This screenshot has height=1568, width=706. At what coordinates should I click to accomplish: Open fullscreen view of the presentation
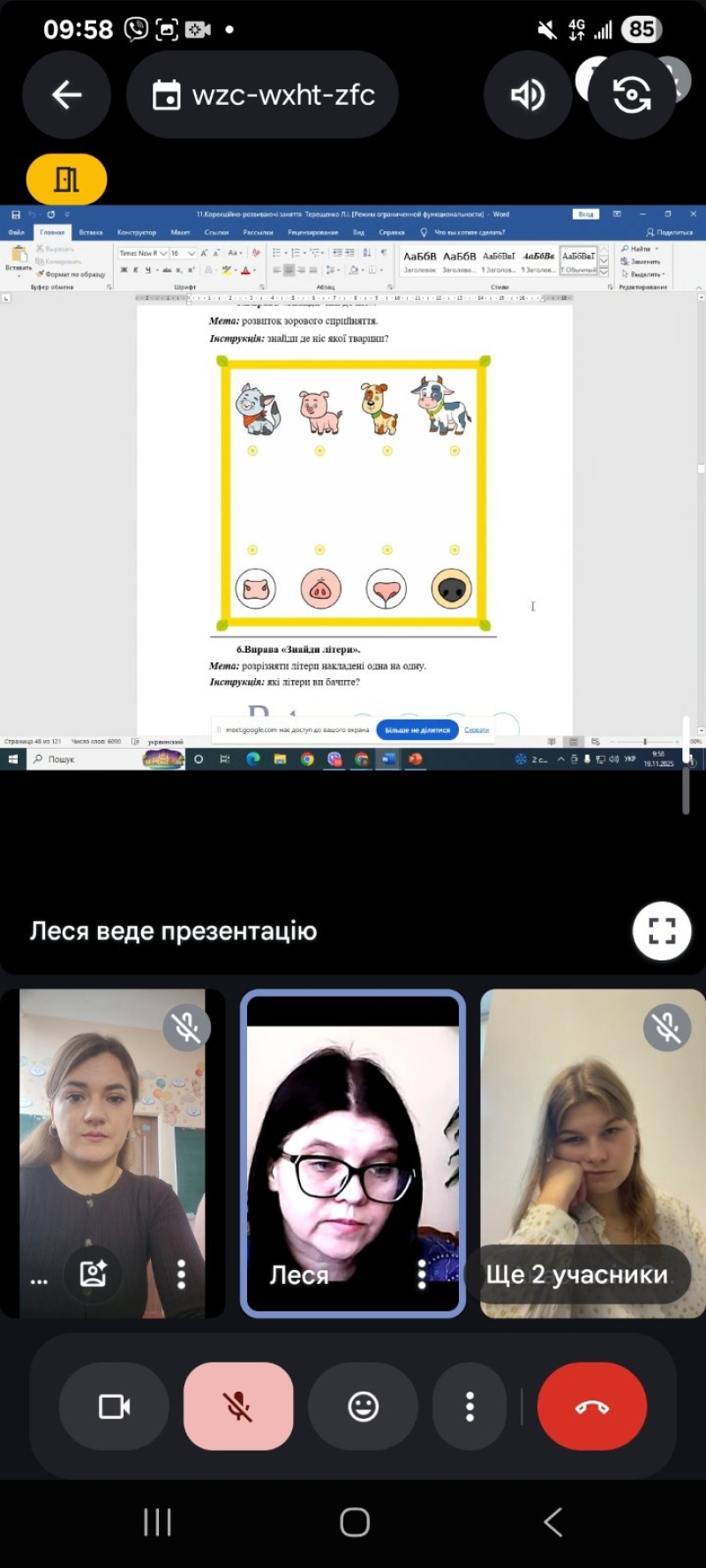tap(662, 930)
